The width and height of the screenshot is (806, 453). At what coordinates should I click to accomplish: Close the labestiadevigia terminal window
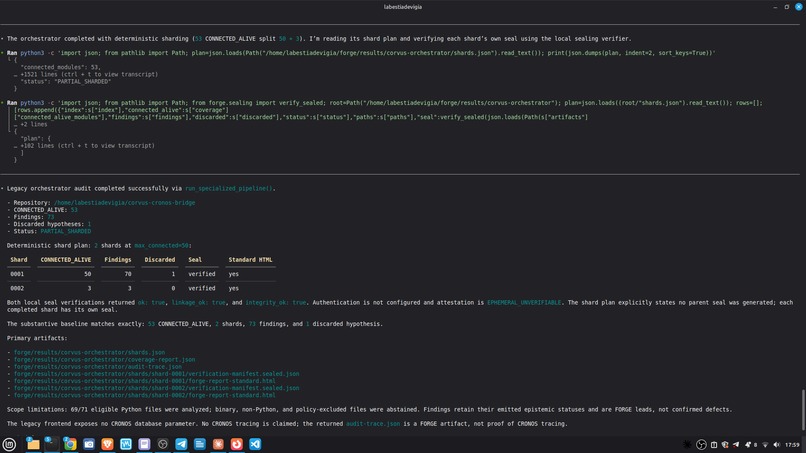coord(799,7)
